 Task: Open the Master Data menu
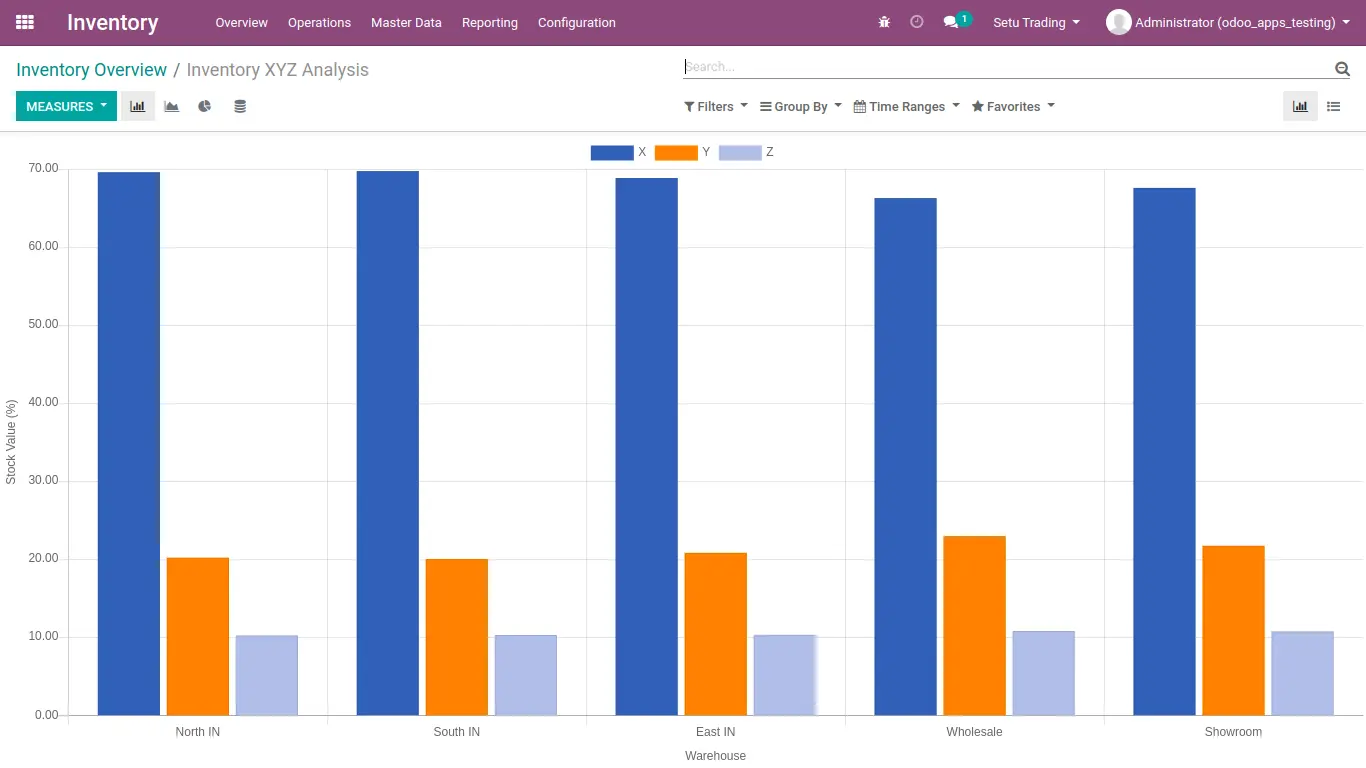point(406,22)
